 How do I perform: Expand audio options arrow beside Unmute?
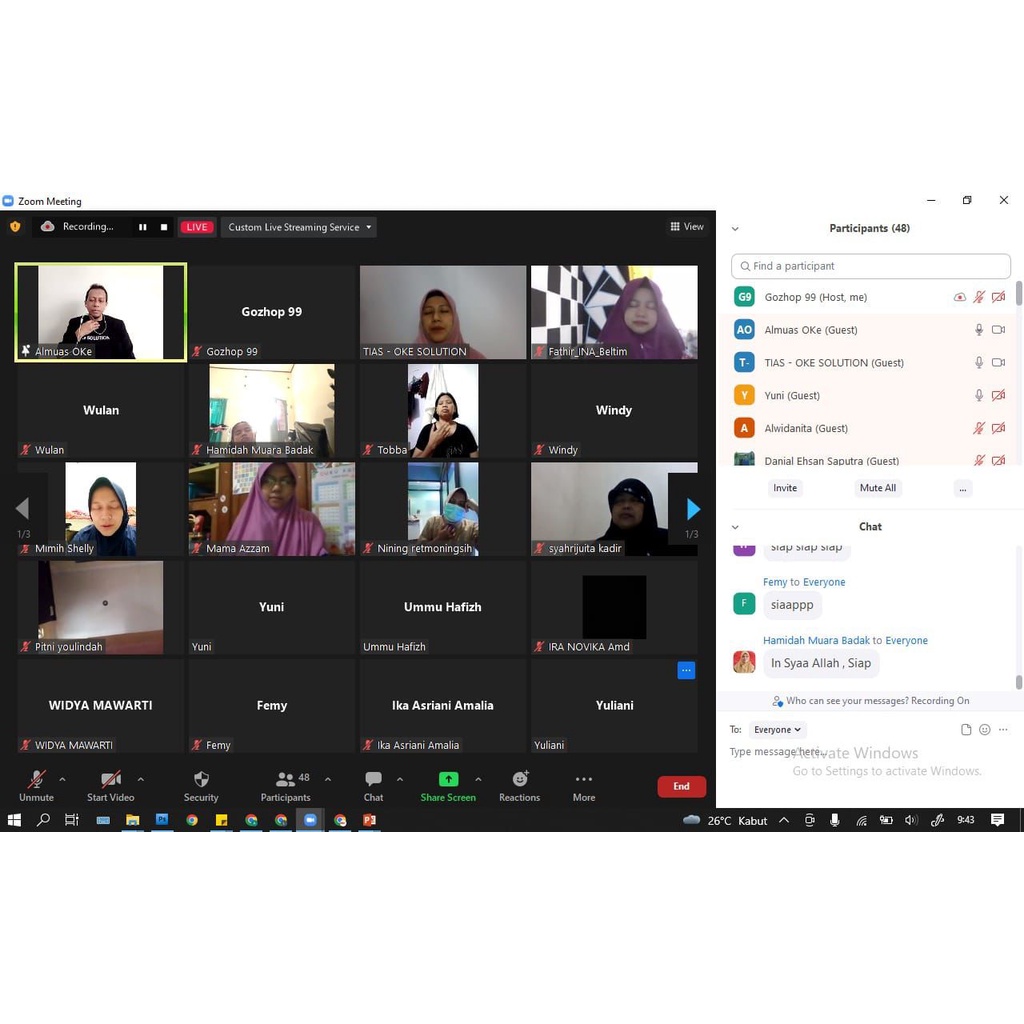(x=63, y=779)
